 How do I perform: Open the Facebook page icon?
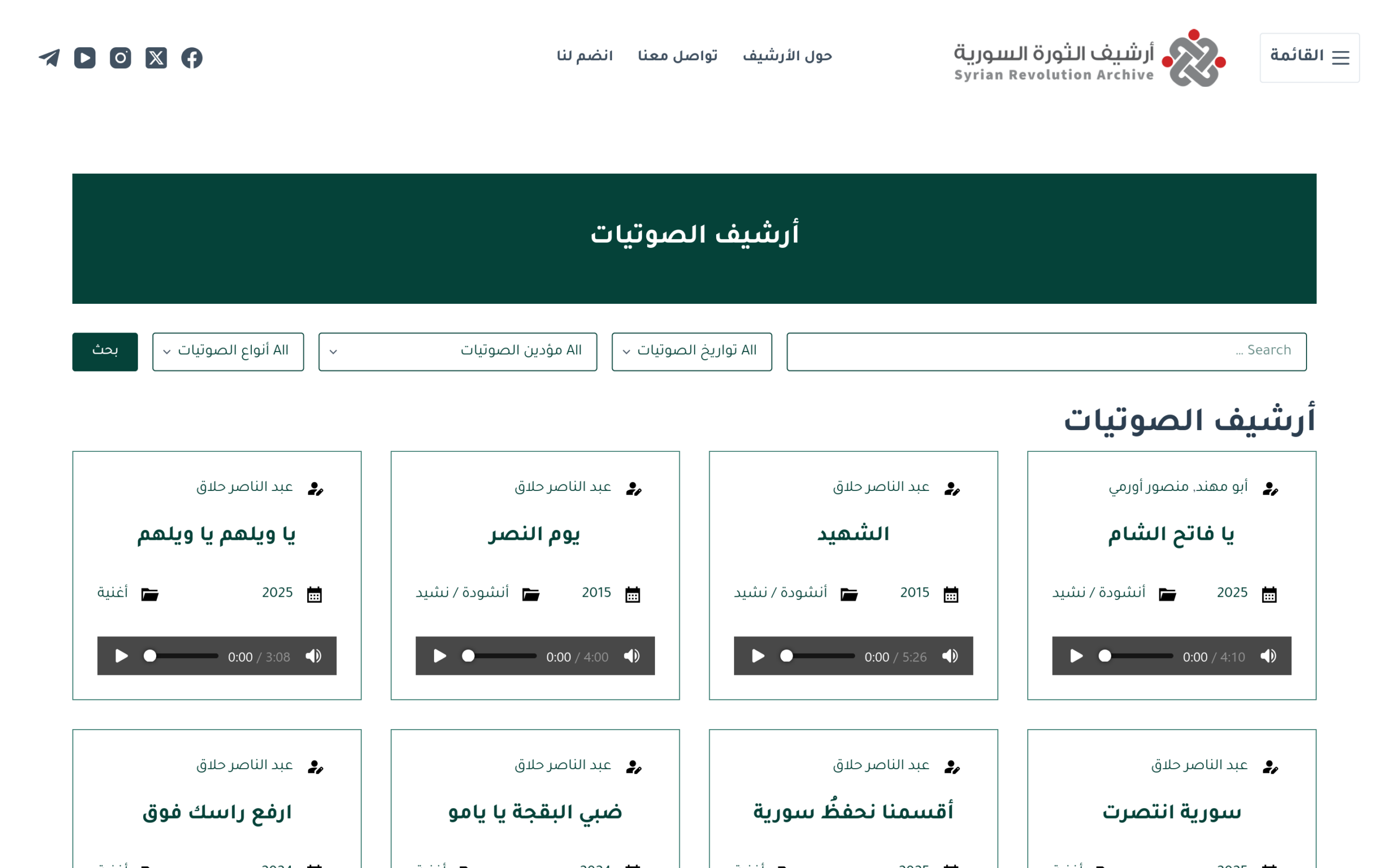click(192, 58)
